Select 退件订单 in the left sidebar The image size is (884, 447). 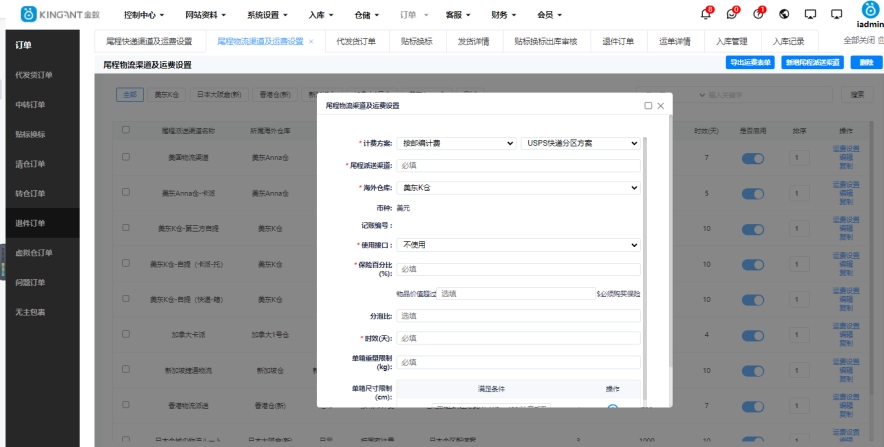(x=31, y=222)
